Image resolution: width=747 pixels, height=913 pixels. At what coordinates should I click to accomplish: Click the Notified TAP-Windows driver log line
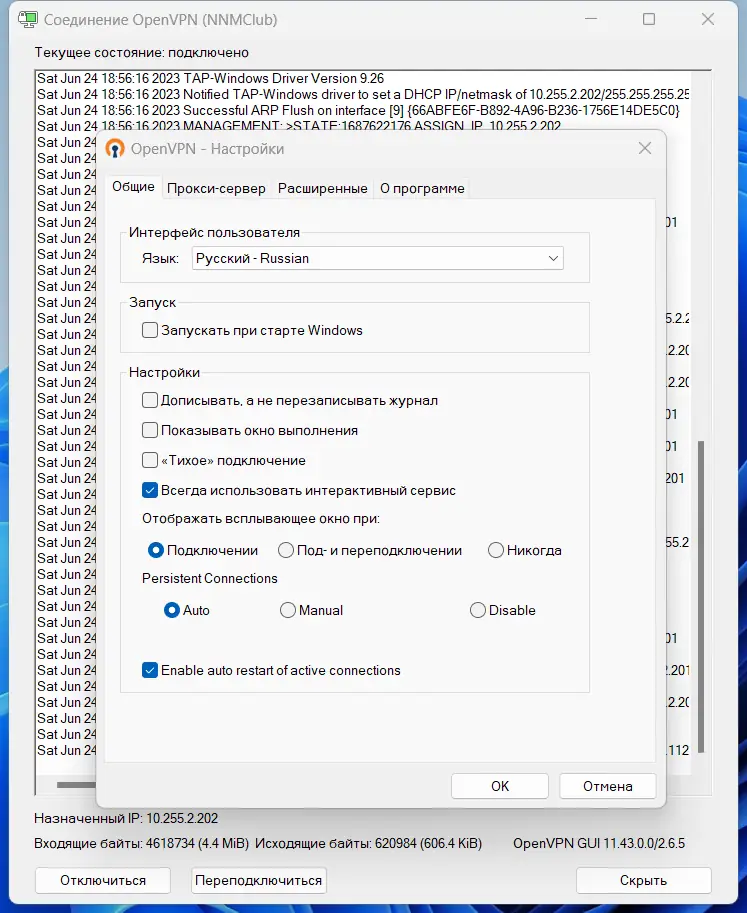[x=363, y=94]
